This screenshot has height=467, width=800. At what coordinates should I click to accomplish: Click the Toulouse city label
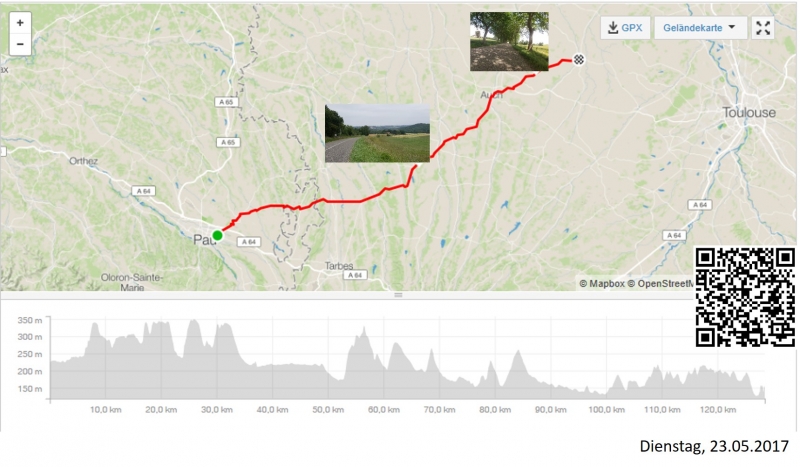749,112
